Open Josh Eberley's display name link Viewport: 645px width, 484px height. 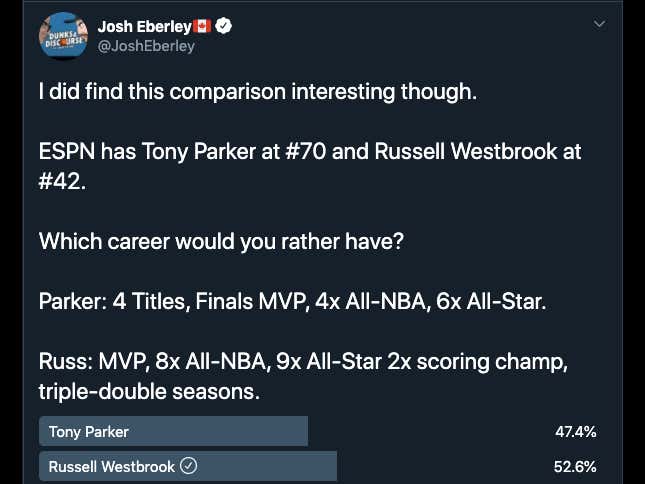(144, 26)
